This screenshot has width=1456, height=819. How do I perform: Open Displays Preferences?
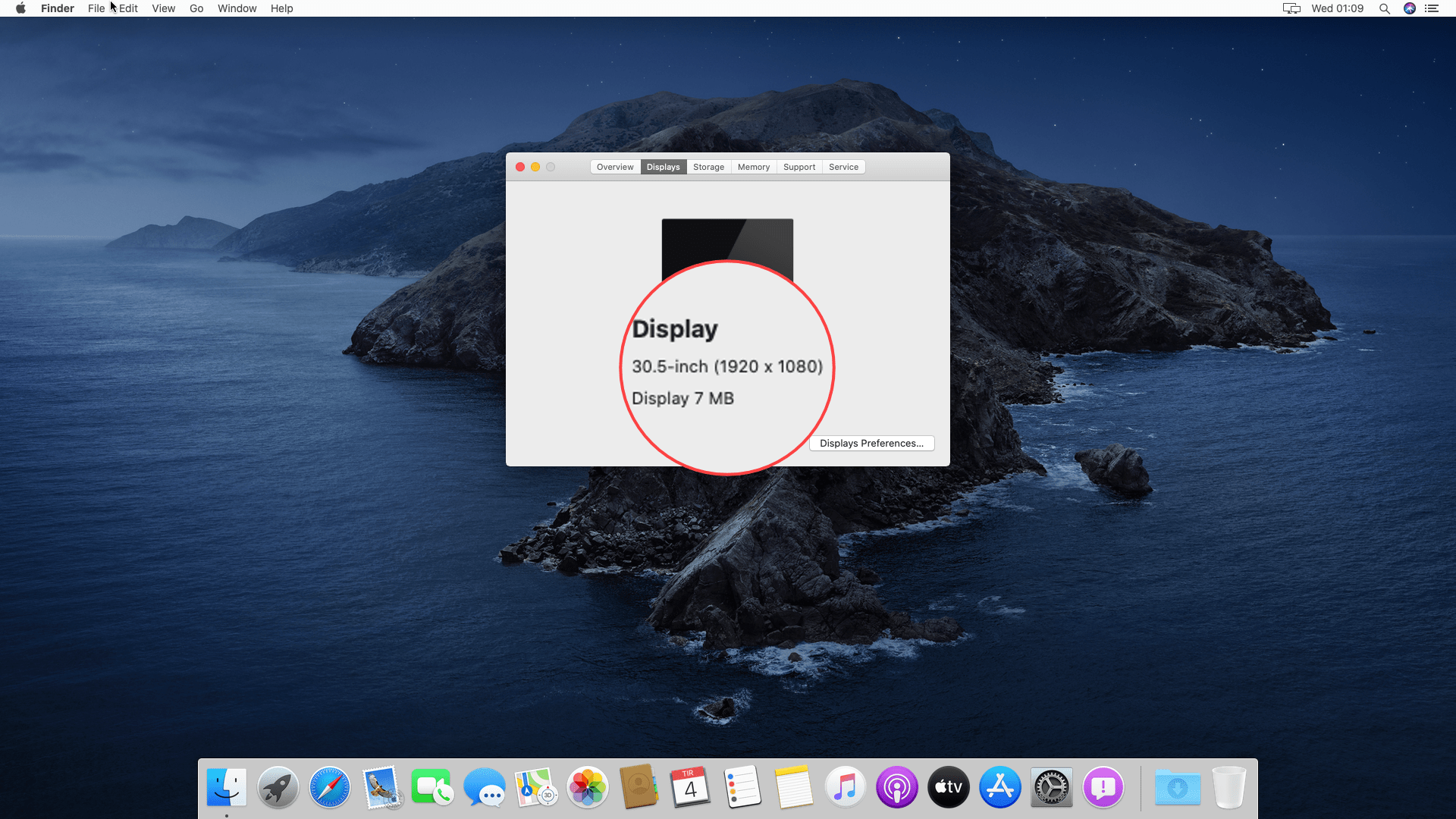coord(871,443)
